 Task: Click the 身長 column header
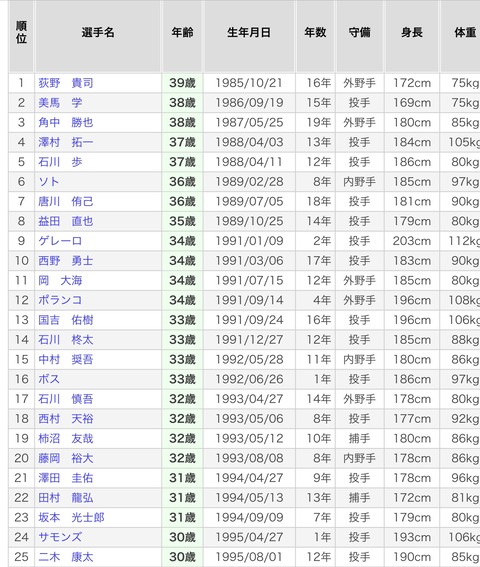[412, 33]
